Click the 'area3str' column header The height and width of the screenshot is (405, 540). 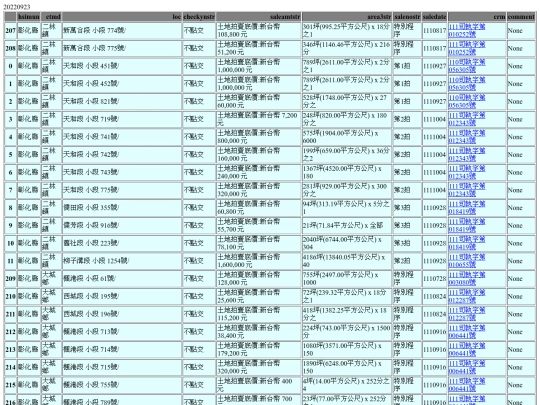point(347,17)
